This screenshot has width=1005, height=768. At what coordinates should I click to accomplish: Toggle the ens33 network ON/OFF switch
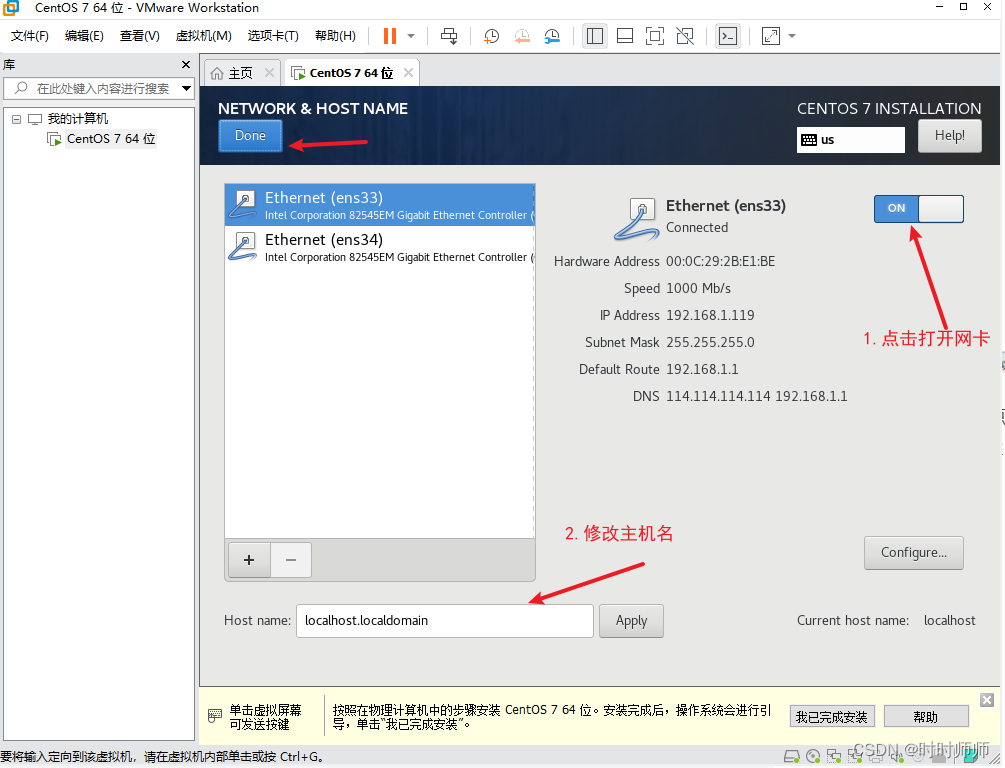tap(918, 208)
